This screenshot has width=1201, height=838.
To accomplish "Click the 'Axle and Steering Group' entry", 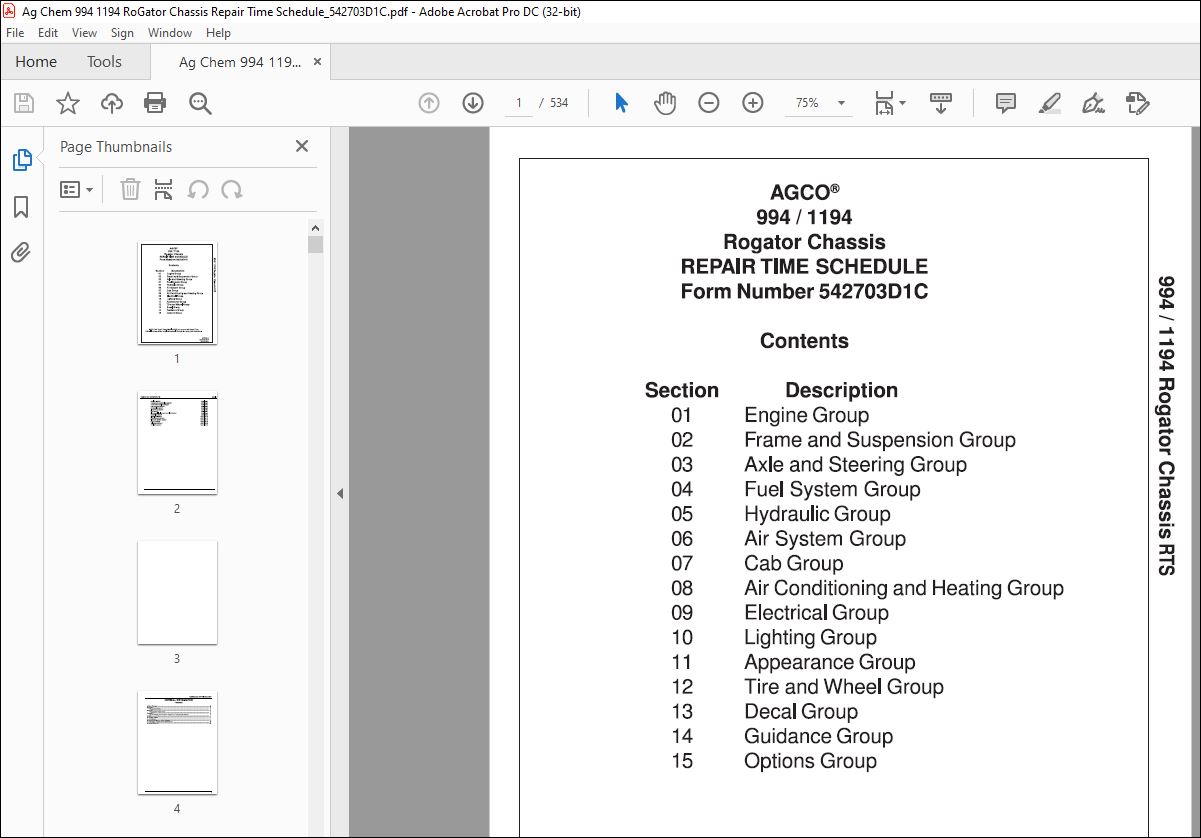I will pyautogui.click(x=855, y=465).
